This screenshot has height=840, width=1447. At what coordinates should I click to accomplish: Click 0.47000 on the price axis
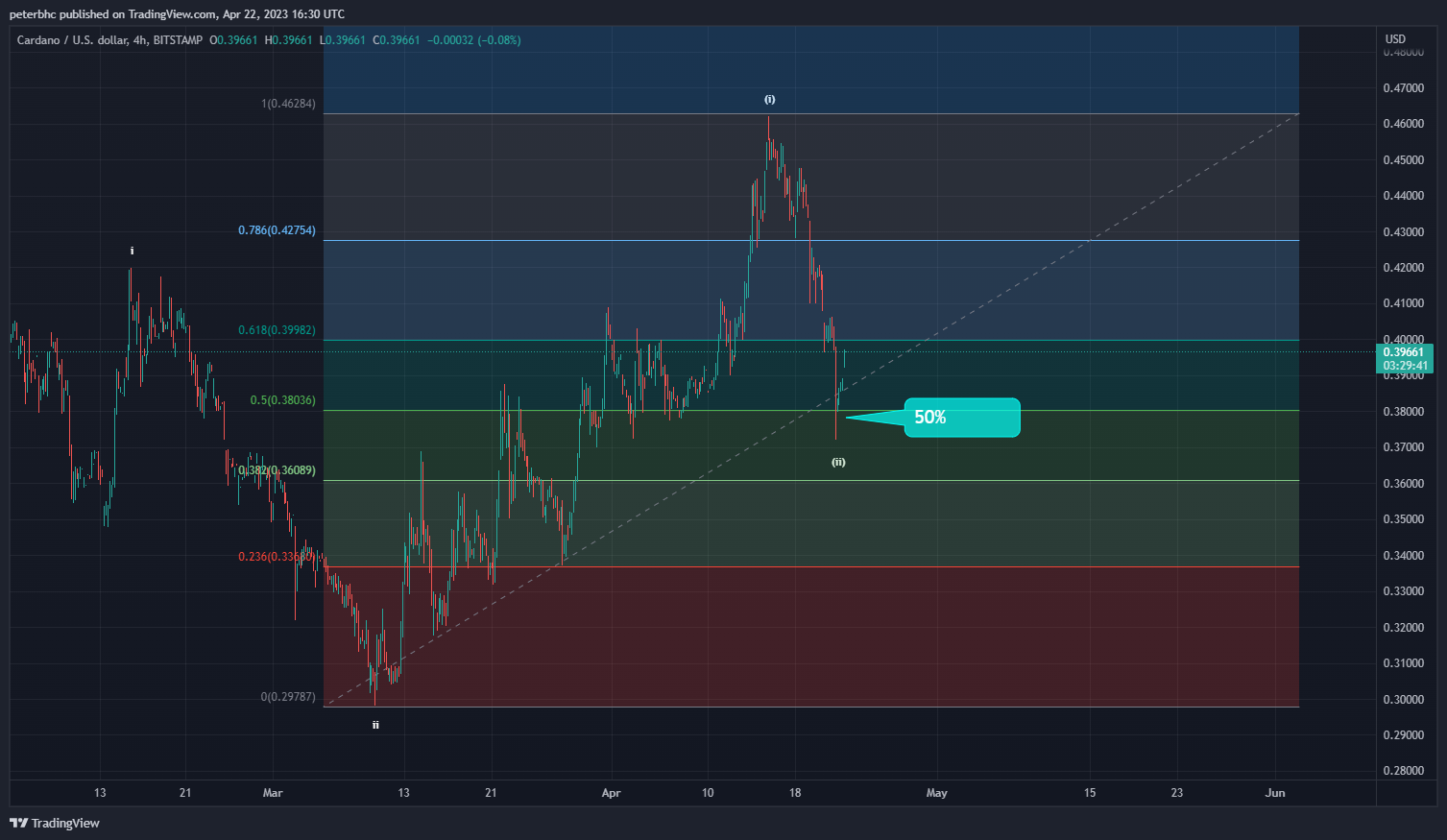click(1404, 88)
